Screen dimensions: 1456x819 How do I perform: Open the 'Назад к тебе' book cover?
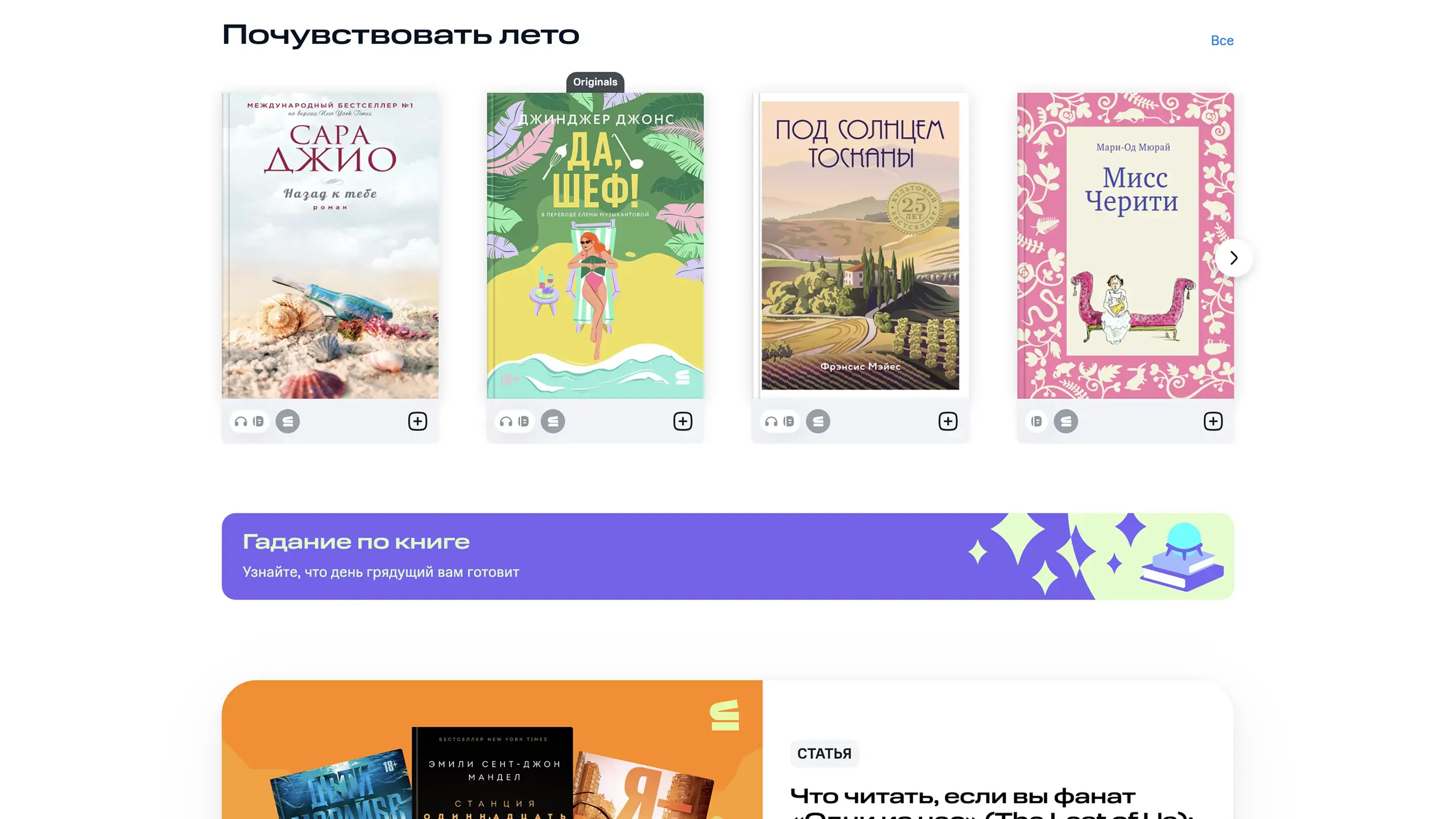click(330, 246)
